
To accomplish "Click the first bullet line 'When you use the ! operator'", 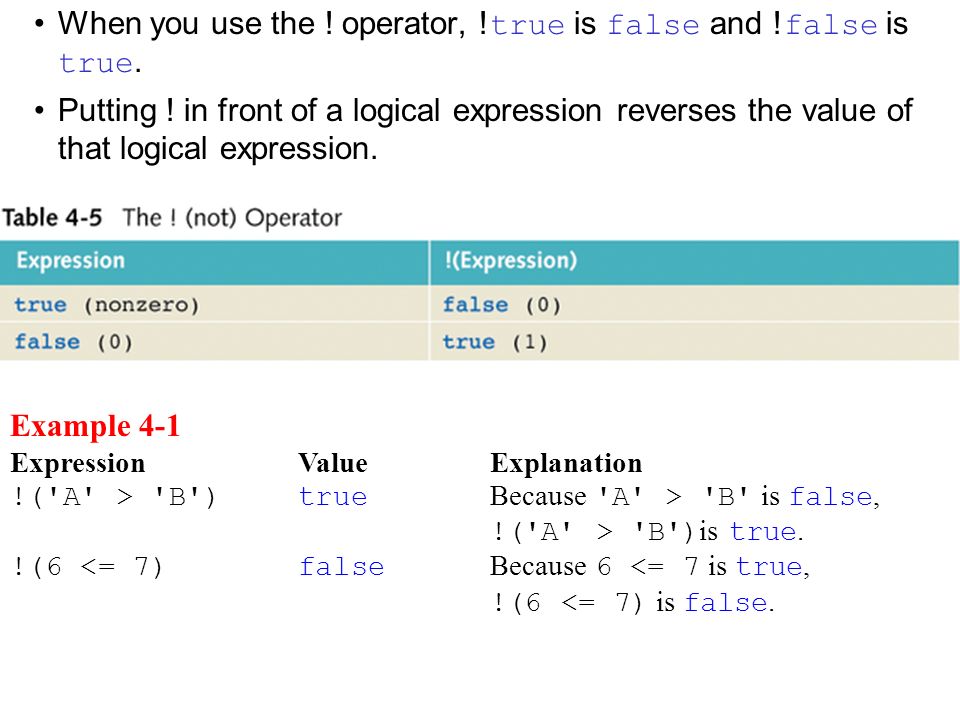I will [483, 24].
